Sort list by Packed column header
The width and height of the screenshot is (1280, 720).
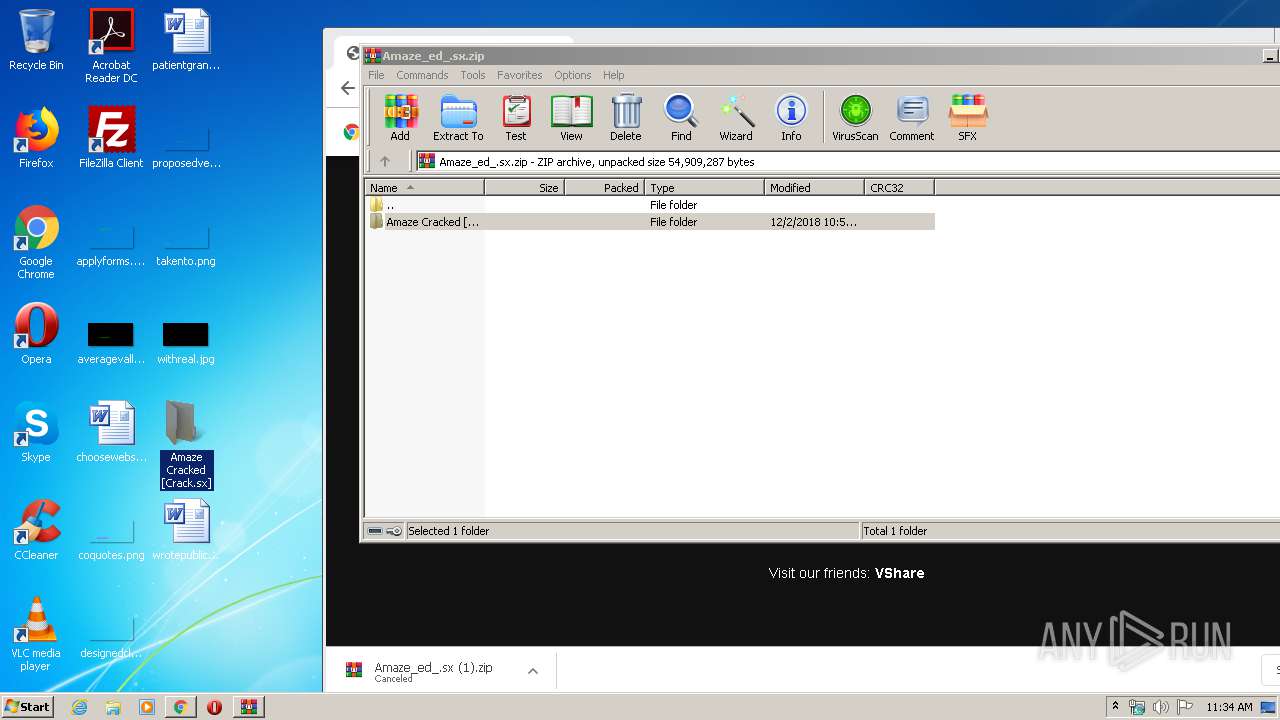[x=605, y=187]
